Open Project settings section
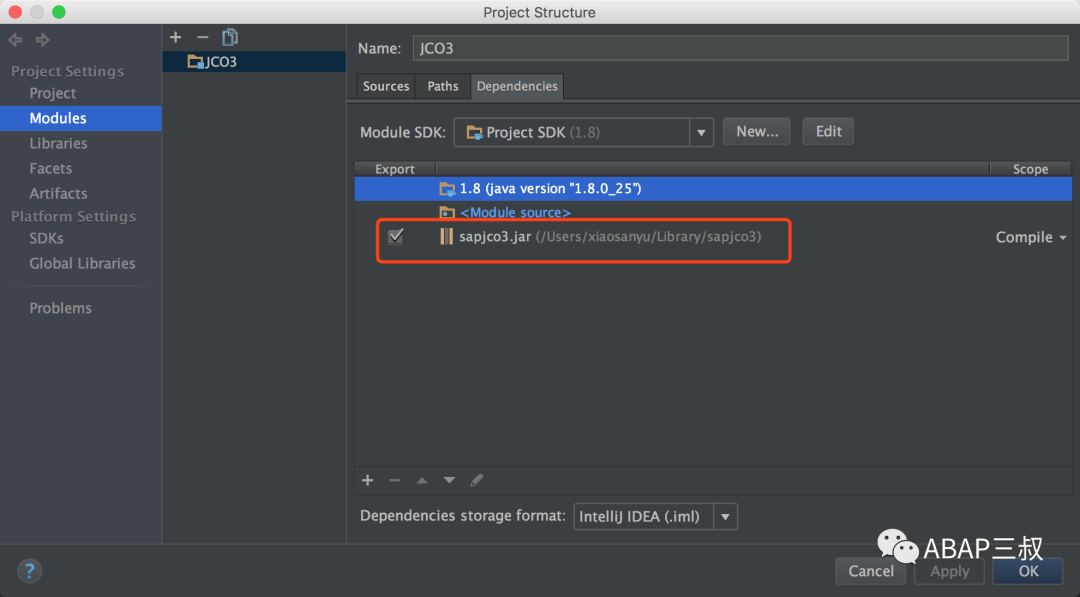The width and height of the screenshot is (1080, 597). click(52, 93)
